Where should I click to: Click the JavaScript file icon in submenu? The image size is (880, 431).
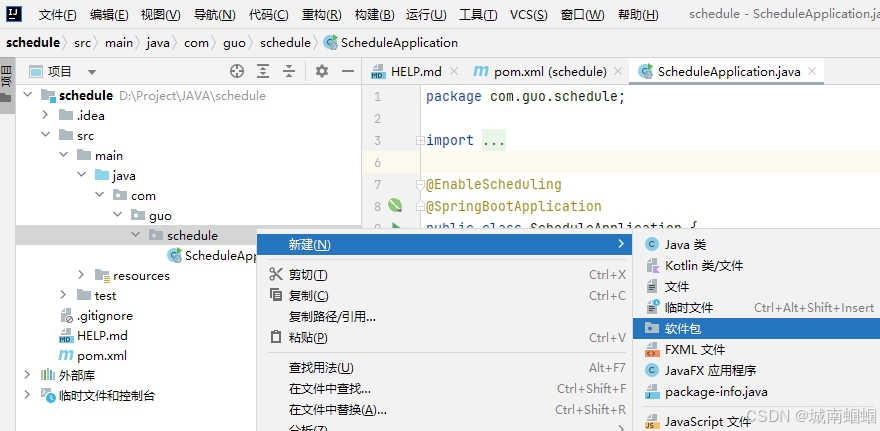[652, 421]
